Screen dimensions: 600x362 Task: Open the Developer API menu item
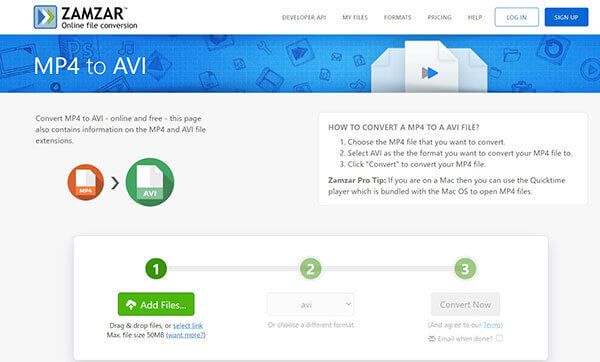(304, 17)
